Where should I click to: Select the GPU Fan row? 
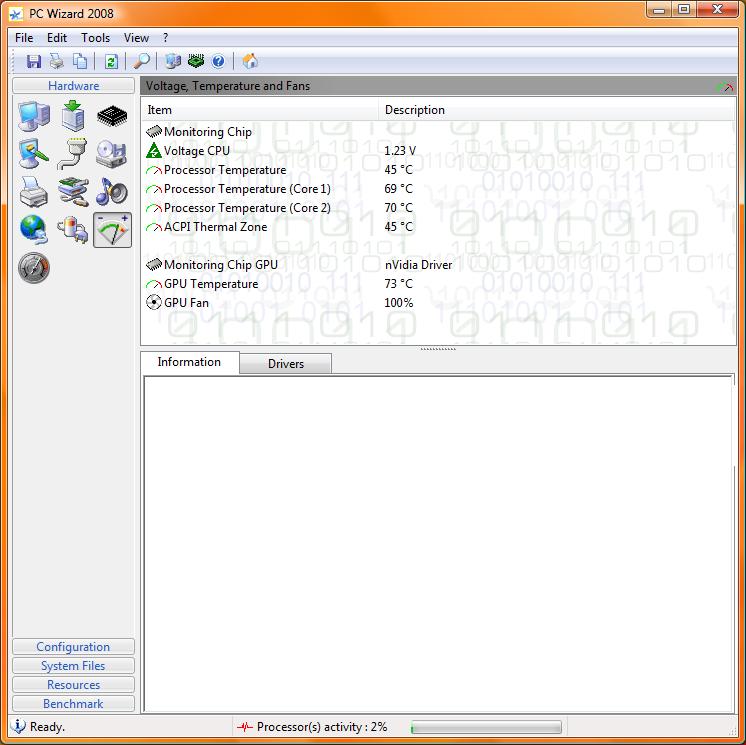[438, 303]
